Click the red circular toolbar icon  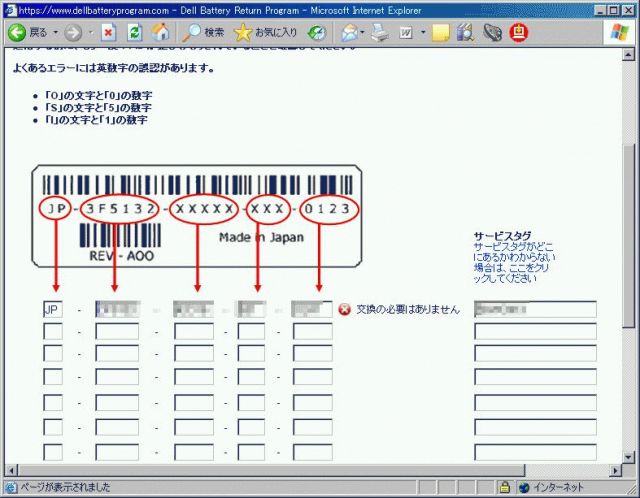coord(519,32)
